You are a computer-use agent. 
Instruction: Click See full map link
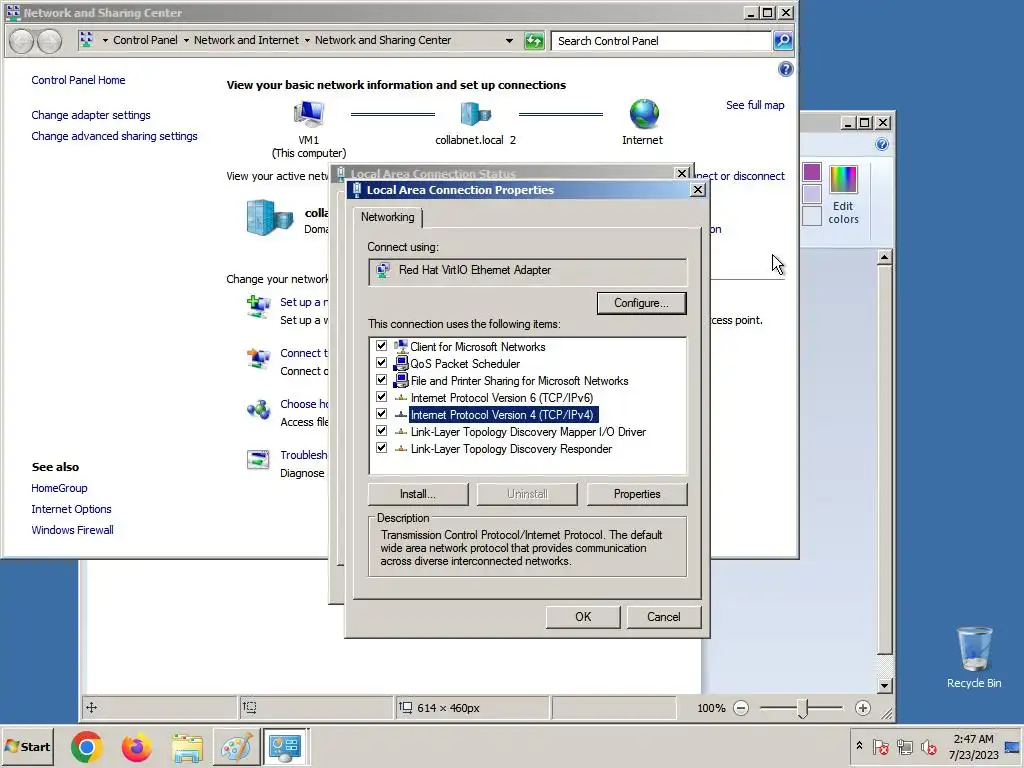tap(755, 105)
